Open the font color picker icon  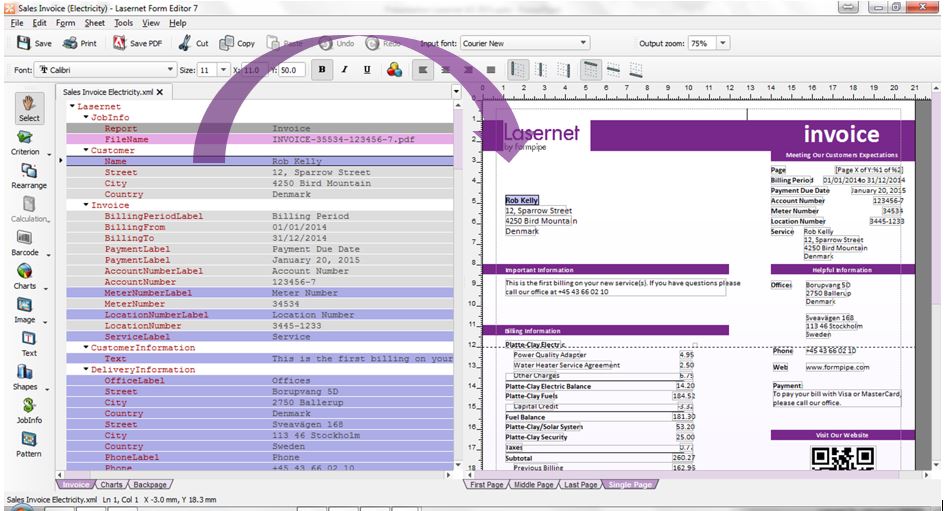394,70
